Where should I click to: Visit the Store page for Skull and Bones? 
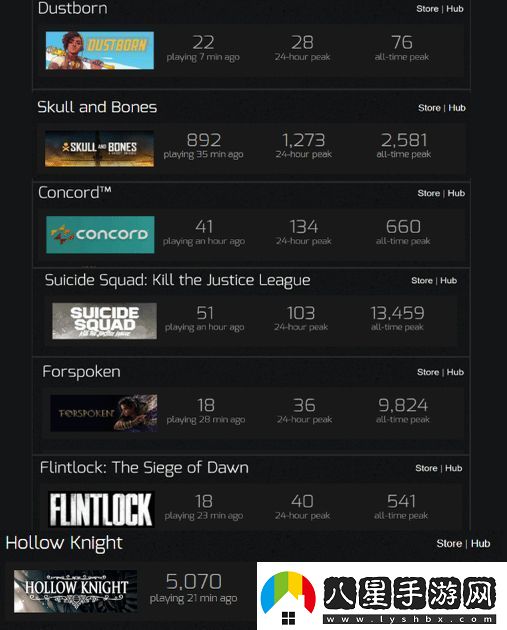[429, 108]
